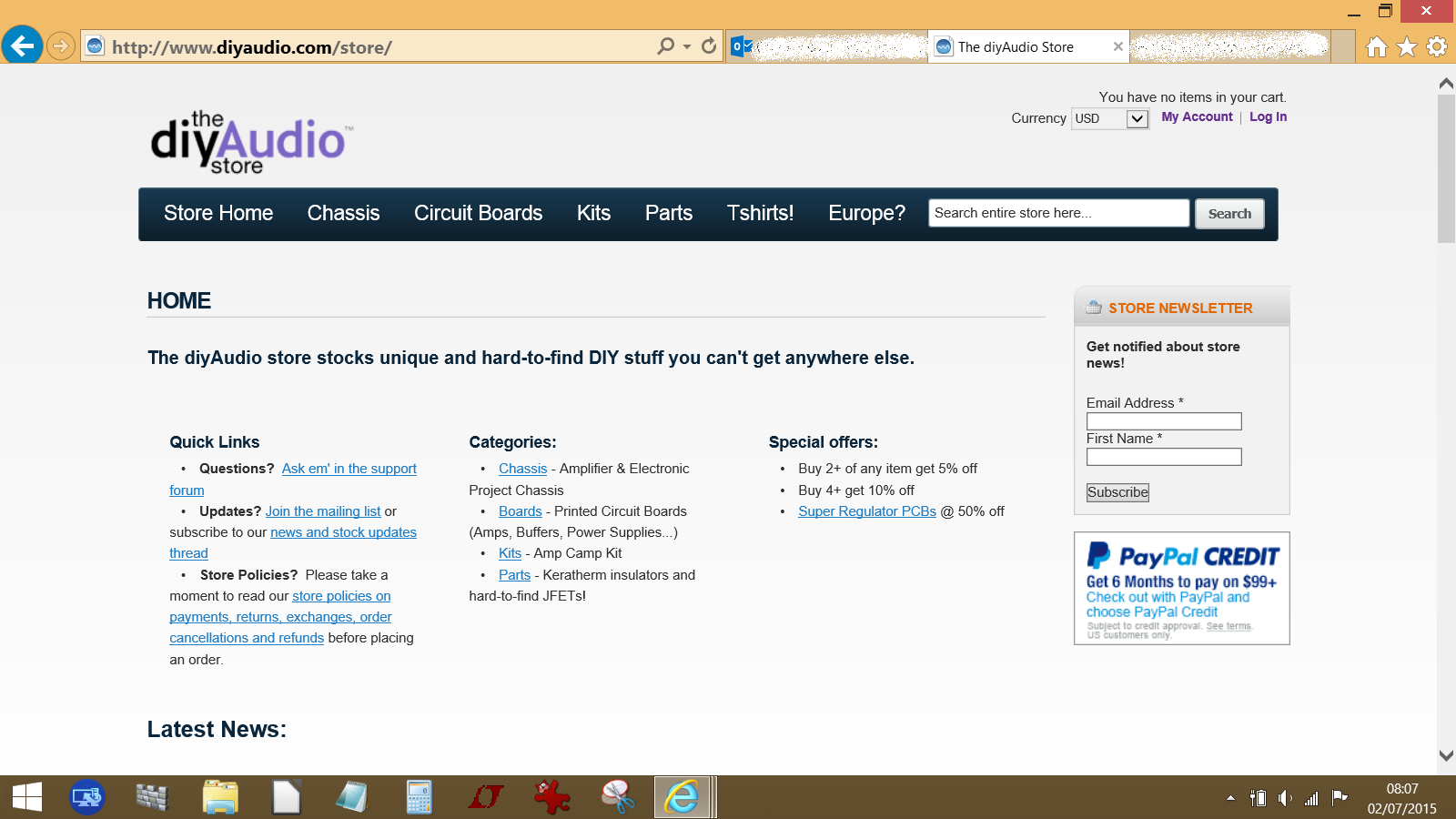1456x819 pixels.
Task: Click the newsletter Email Address field
Action: (1164, 421)
